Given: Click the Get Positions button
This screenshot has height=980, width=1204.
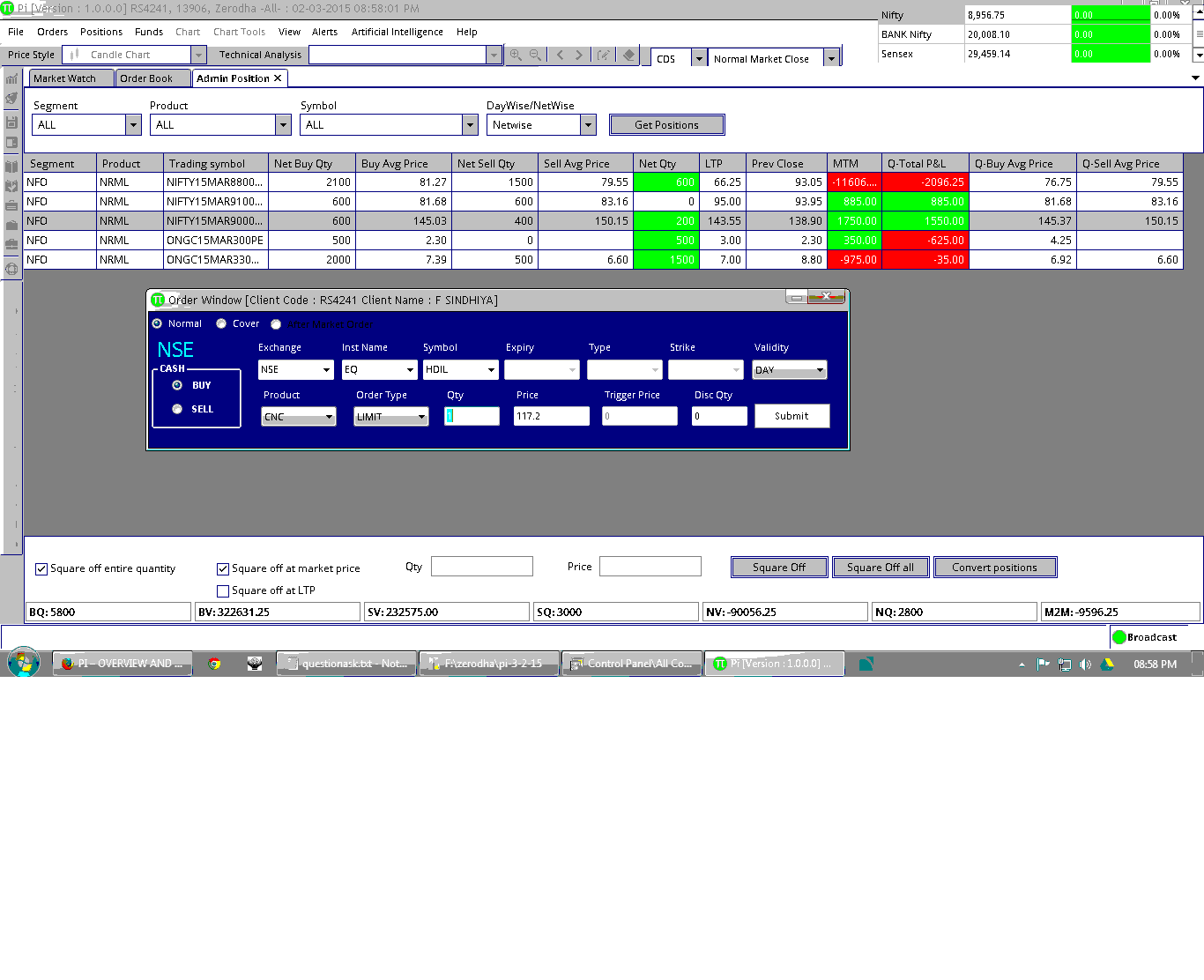Looking at the screenshot, I should click(x=666, y=125).
